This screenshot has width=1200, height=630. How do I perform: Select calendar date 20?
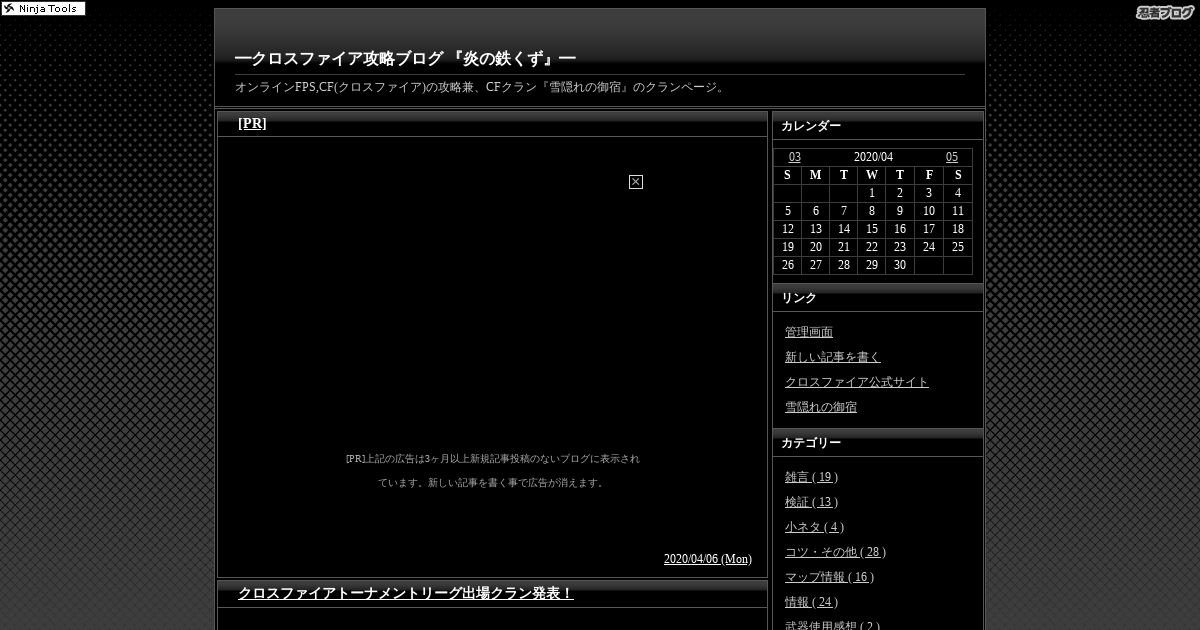(x=815, y=247)
